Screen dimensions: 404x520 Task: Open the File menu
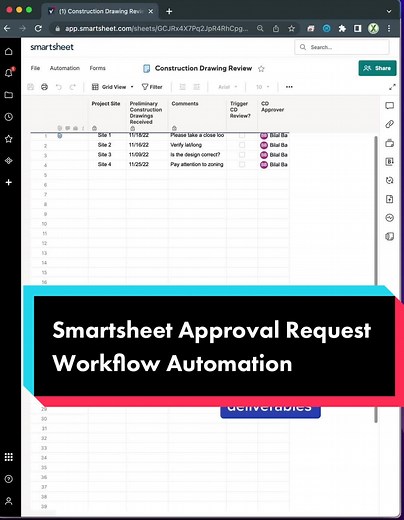35,68
